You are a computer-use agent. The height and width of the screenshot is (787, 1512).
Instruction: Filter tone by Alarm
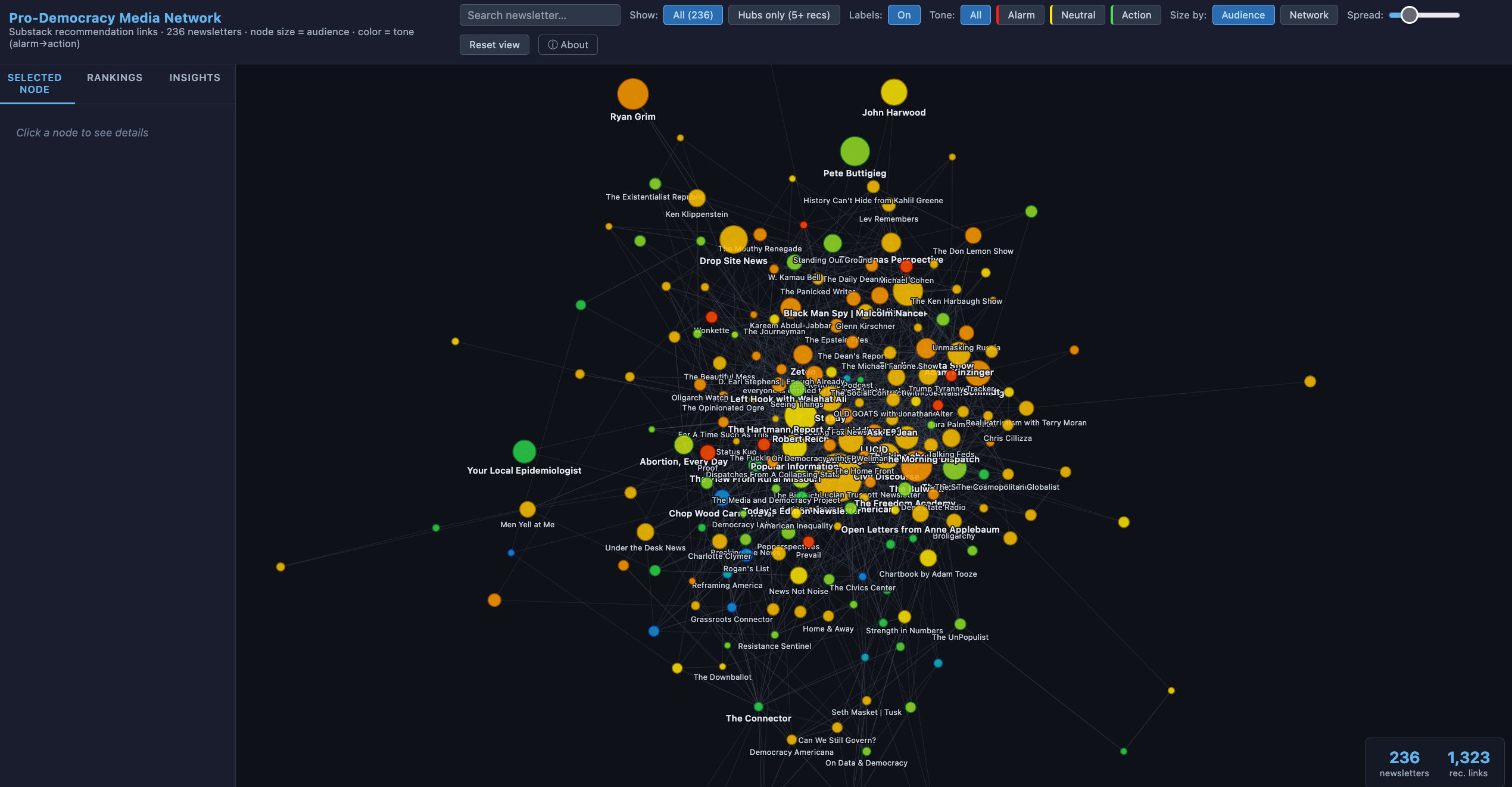[1021, 15]
